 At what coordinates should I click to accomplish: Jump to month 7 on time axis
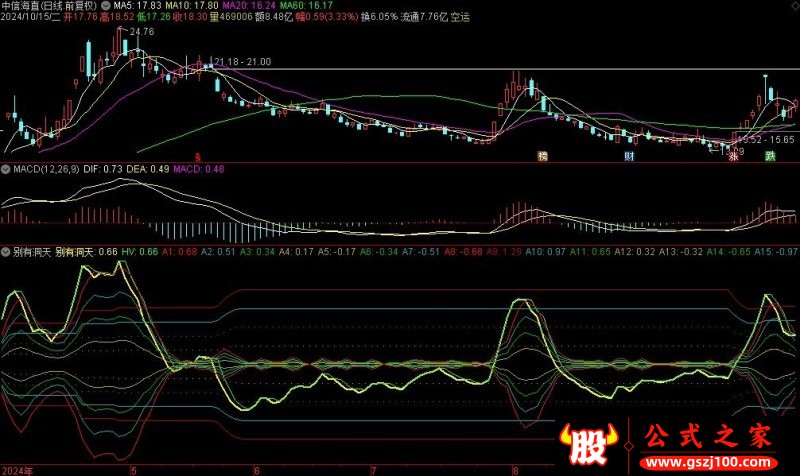coord(373,470)
